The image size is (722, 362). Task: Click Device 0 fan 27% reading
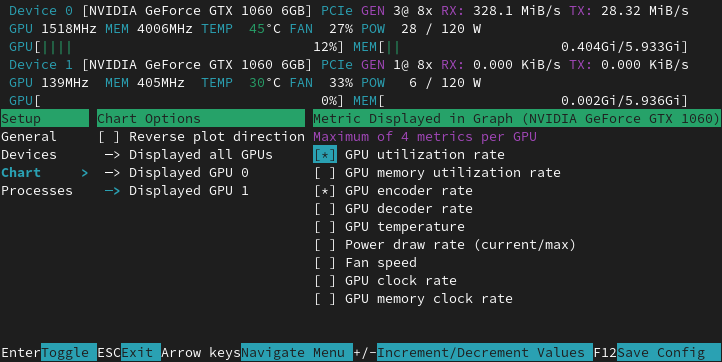click(341, 29)
